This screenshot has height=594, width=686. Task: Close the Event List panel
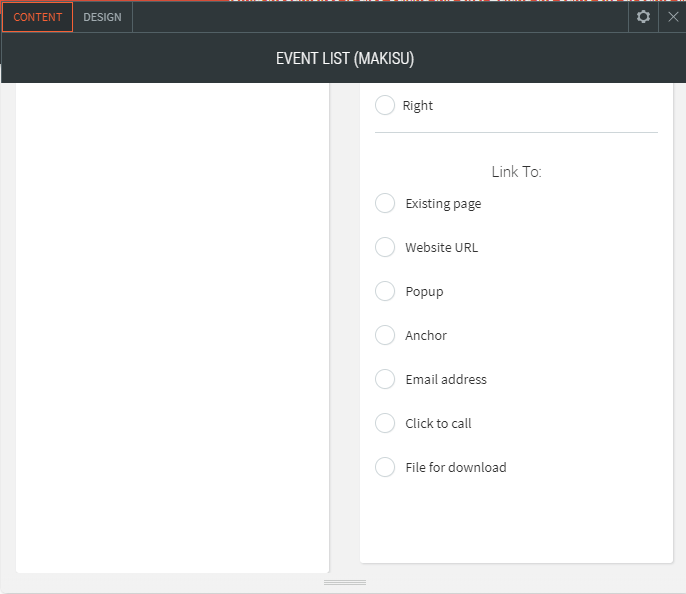point(673,17)
